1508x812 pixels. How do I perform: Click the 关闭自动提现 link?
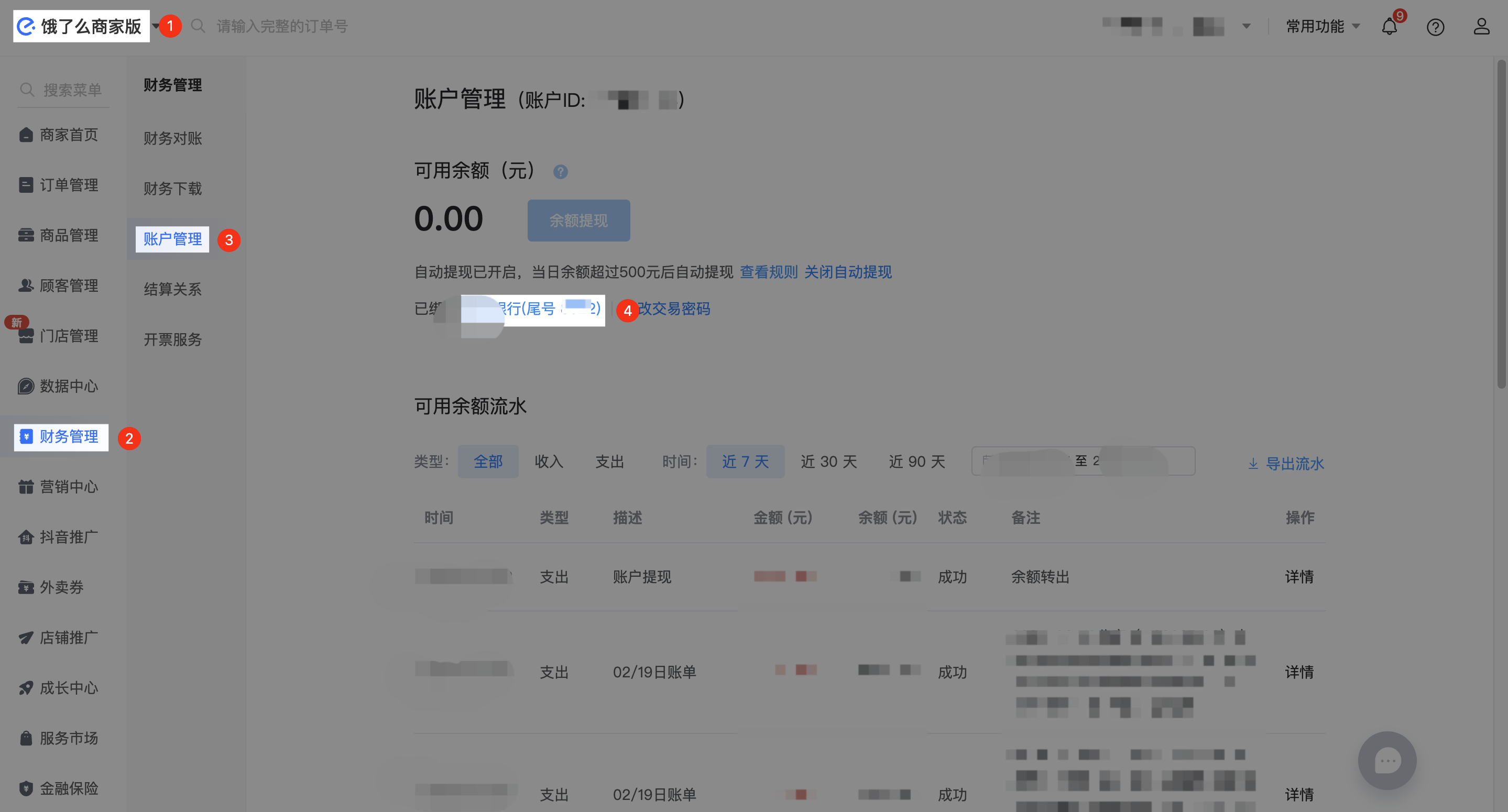pos(848,272)
